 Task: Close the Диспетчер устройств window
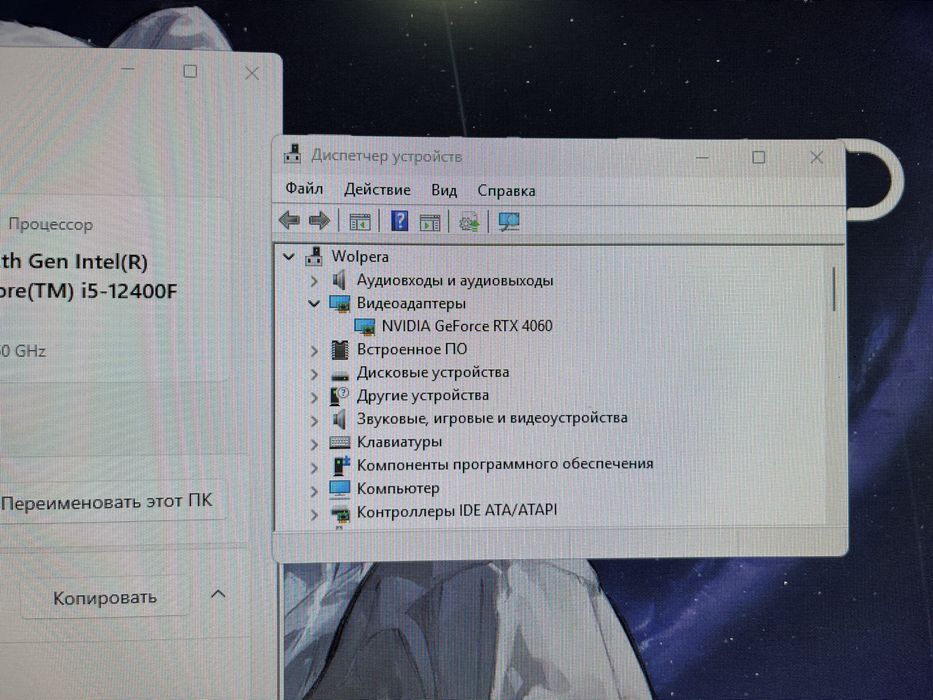(816, 157)
